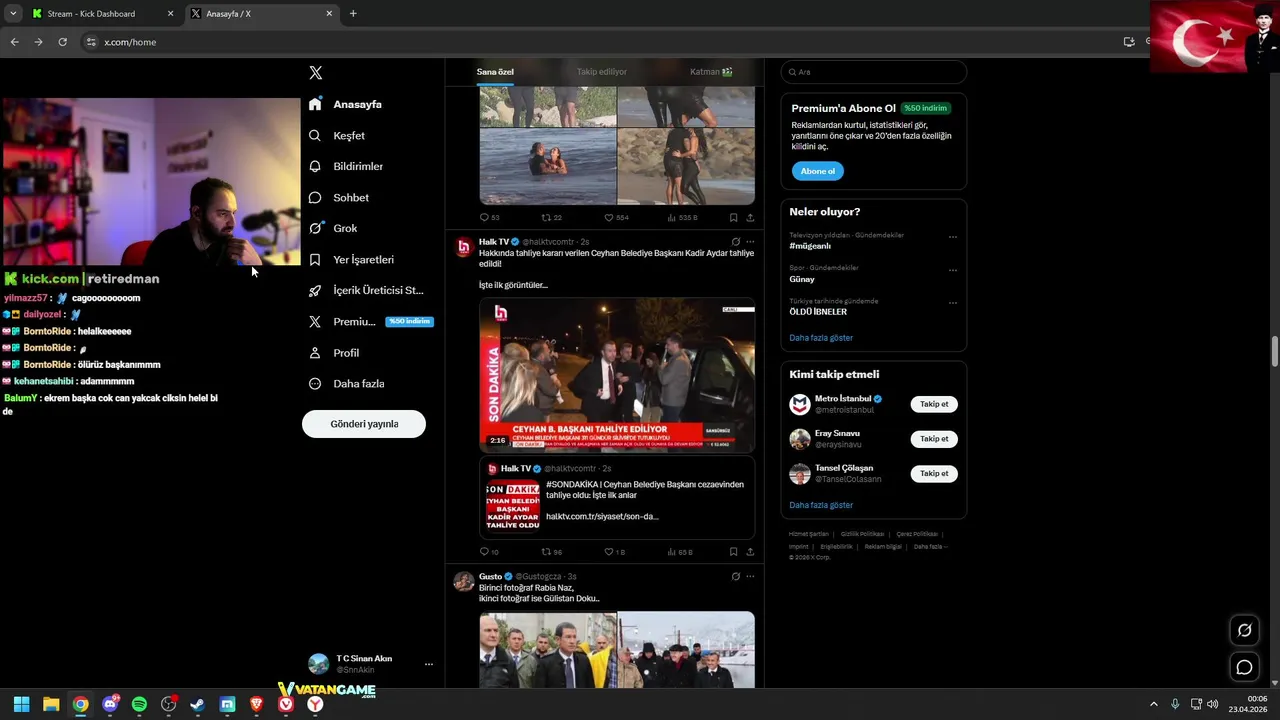Open more options for the Halk TV post

pyautogui.click(x=750, y=242)
